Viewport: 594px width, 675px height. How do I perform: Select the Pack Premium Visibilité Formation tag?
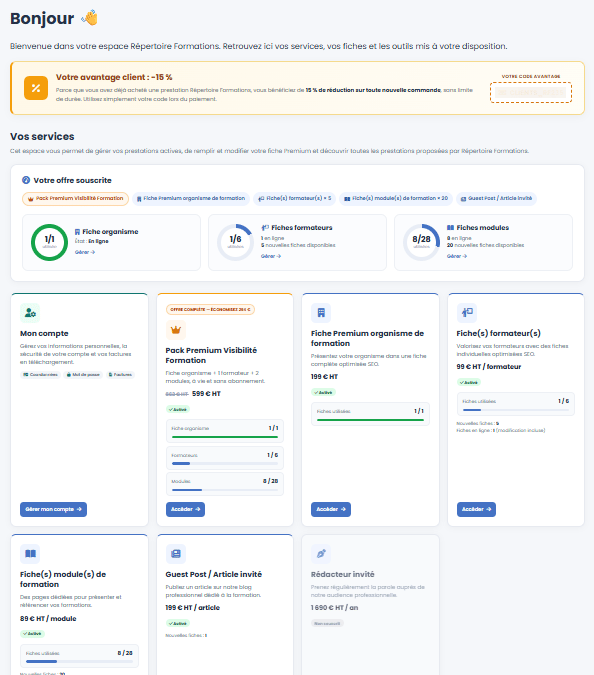pyautogui.click(x=75, y=198)
